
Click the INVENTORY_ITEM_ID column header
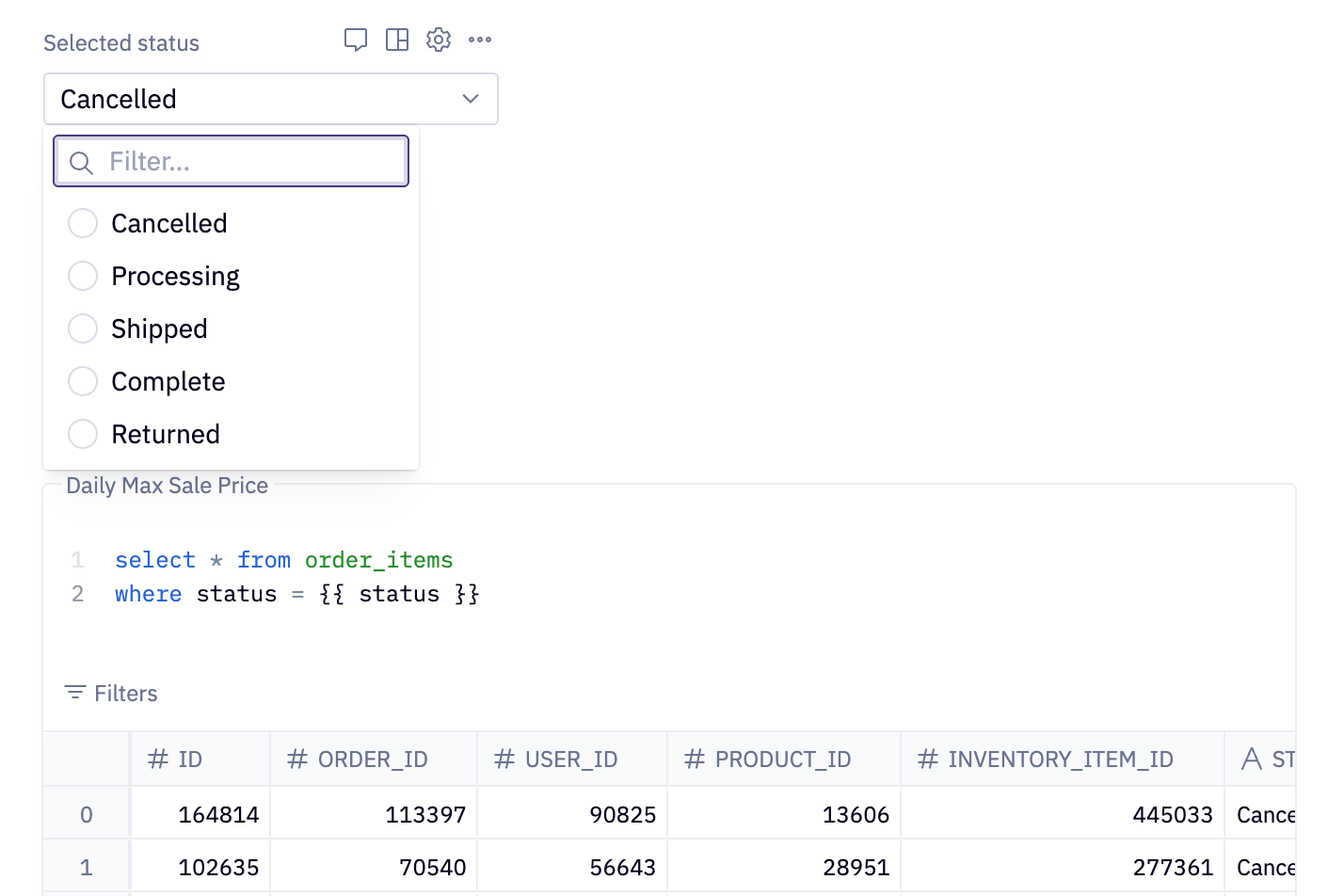click(1060, 760)
